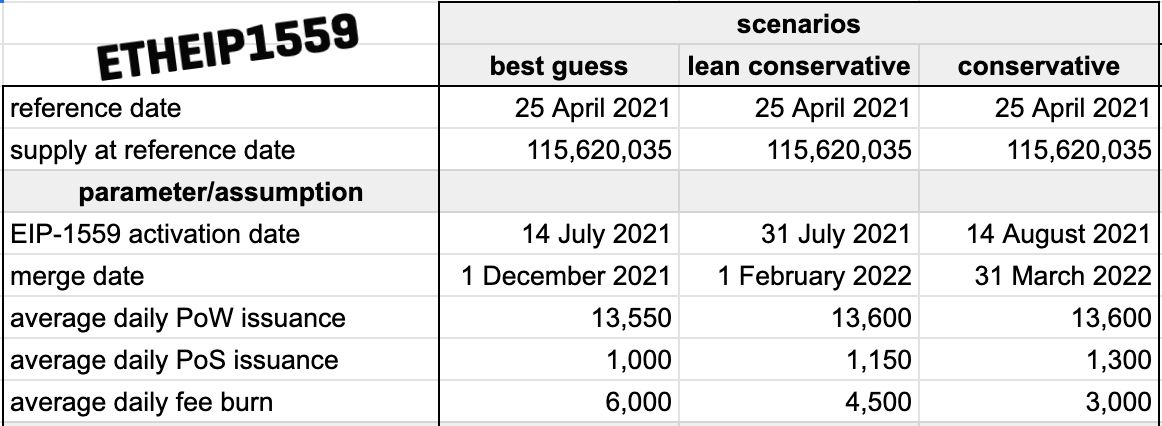
Task: Select the best guess column header
Action: click(x=559, y=66)
